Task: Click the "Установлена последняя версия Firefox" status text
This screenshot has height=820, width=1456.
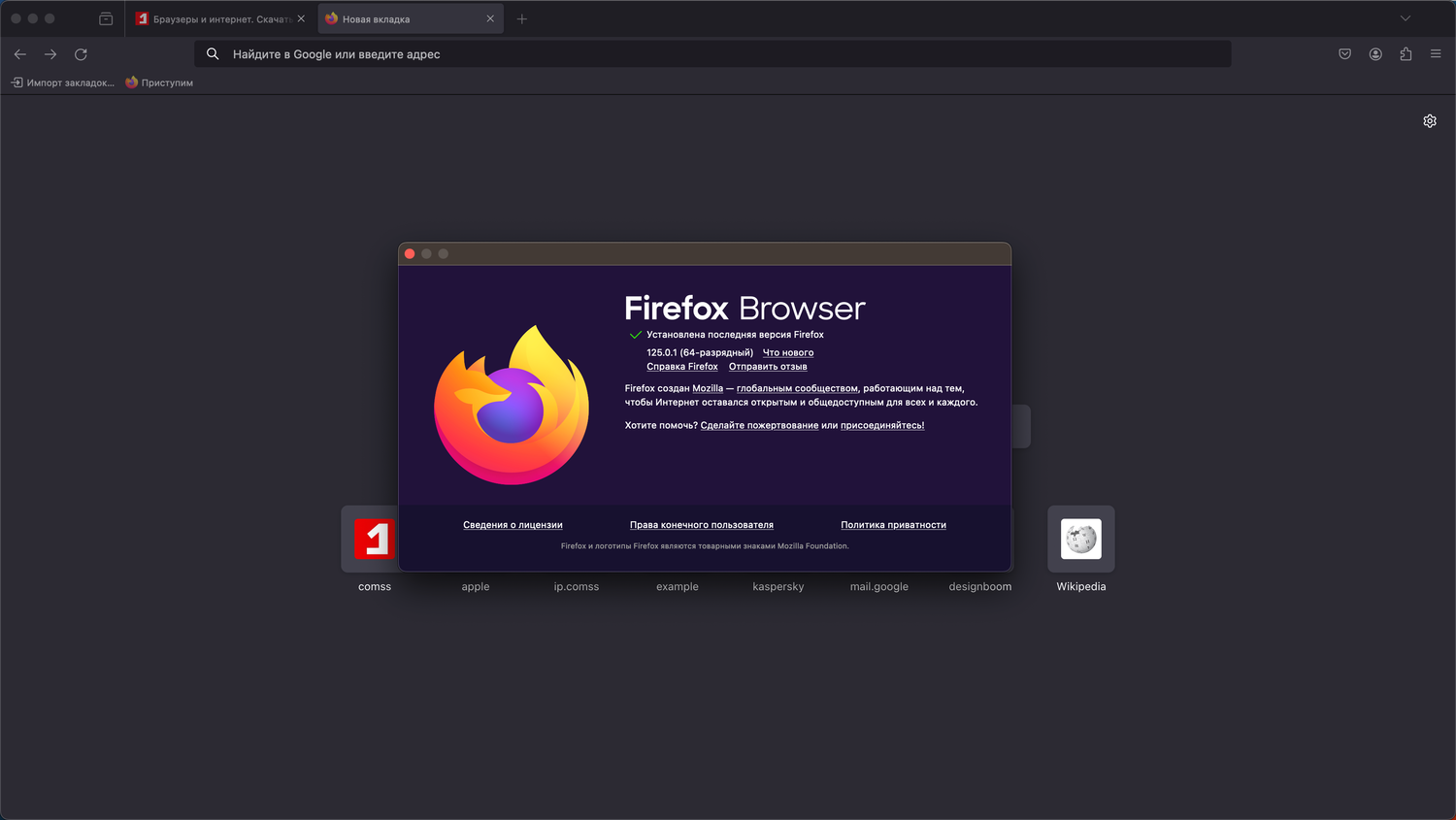Action: pyautogui.click(x=735, y=335)
